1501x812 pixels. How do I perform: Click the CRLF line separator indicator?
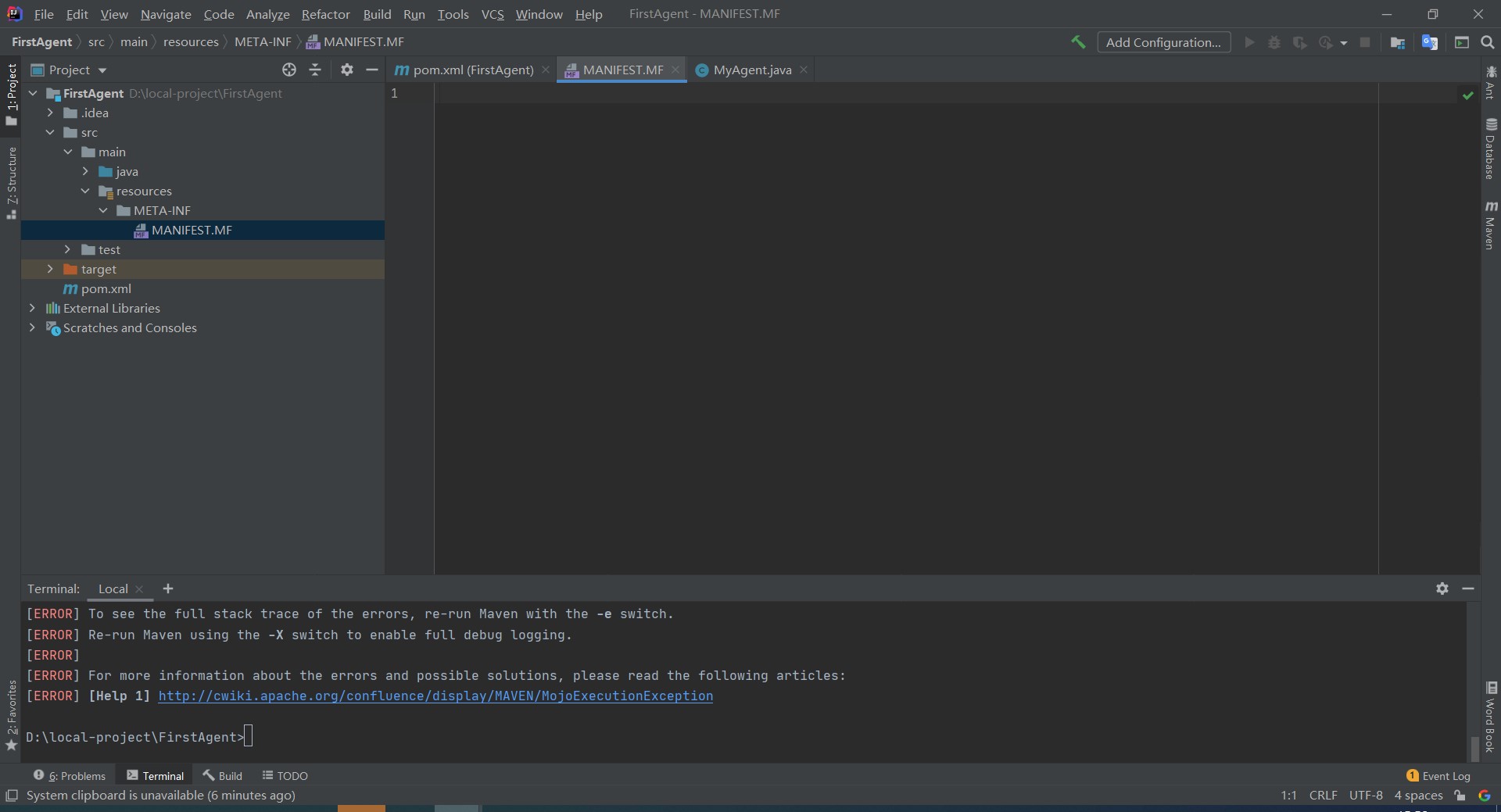pyautogui.click(x=1323, y=796)
